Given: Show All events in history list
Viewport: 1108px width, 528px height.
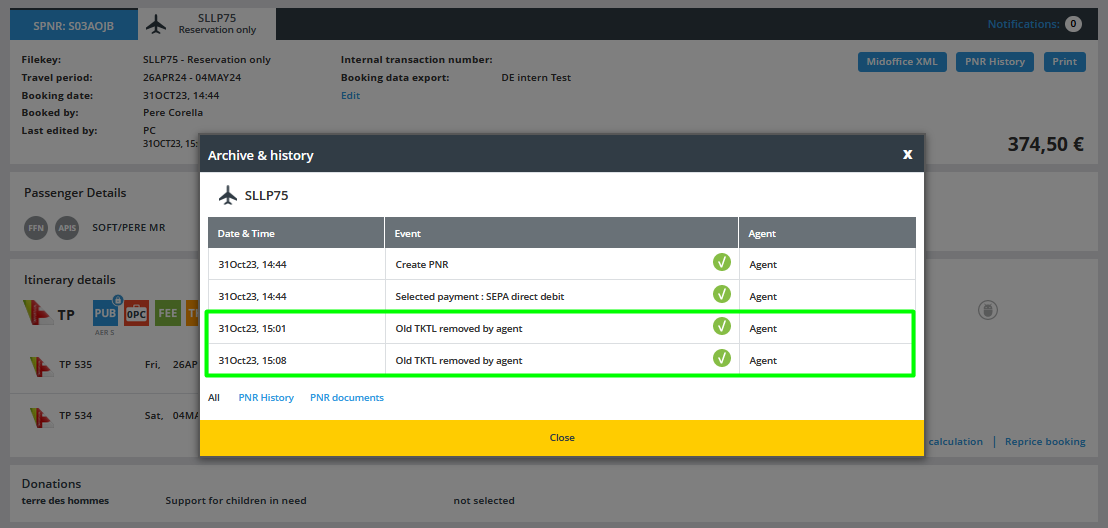Looking at the screenshot, I should pyautogui.click(x=214, y=397).
